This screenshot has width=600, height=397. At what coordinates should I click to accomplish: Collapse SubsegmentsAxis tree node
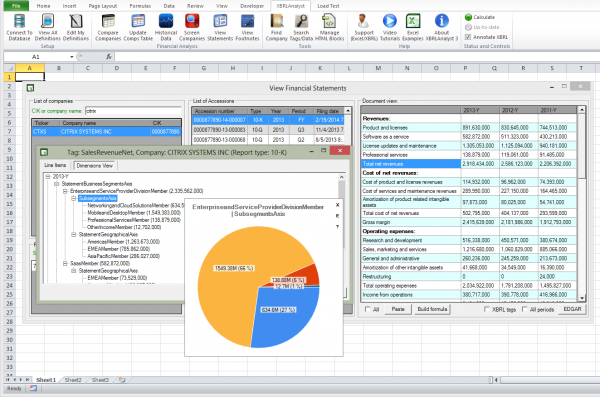click(73, 198)
